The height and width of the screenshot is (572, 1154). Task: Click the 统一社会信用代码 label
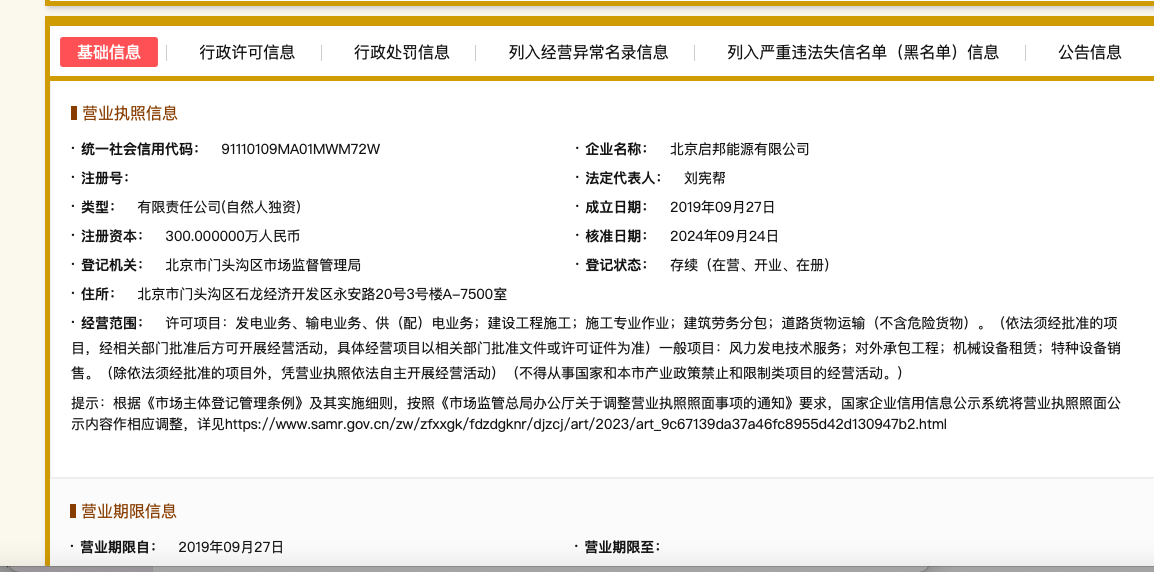coord(140,149)
